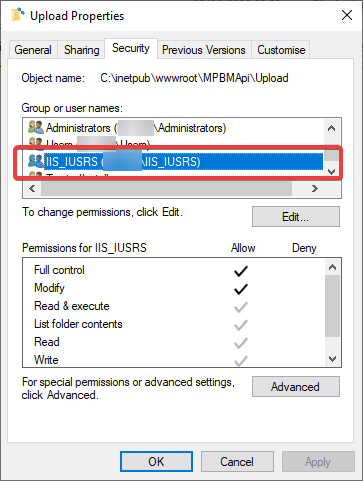Switch to the General tab
363x481 pixels.
click(x=33, y=50)
